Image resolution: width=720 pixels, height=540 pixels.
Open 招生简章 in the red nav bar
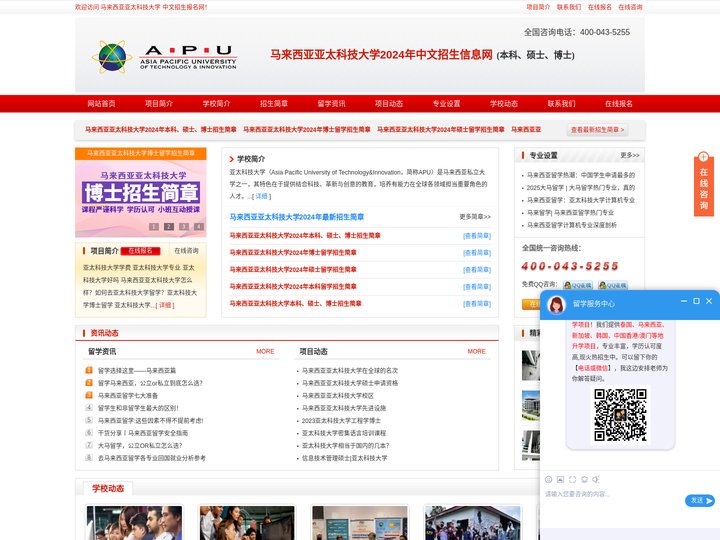coord(274,104)
